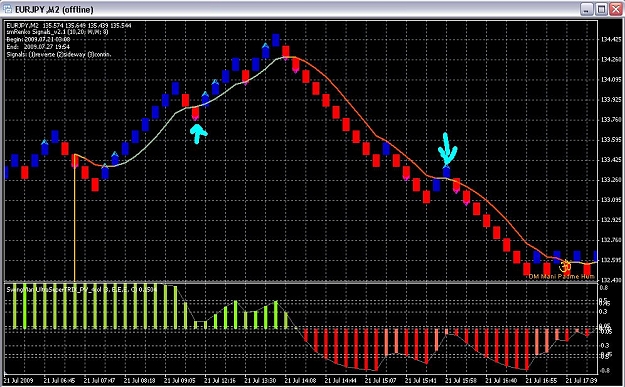Click the '21 Jul 08:18' time axis label

(140, 380)
